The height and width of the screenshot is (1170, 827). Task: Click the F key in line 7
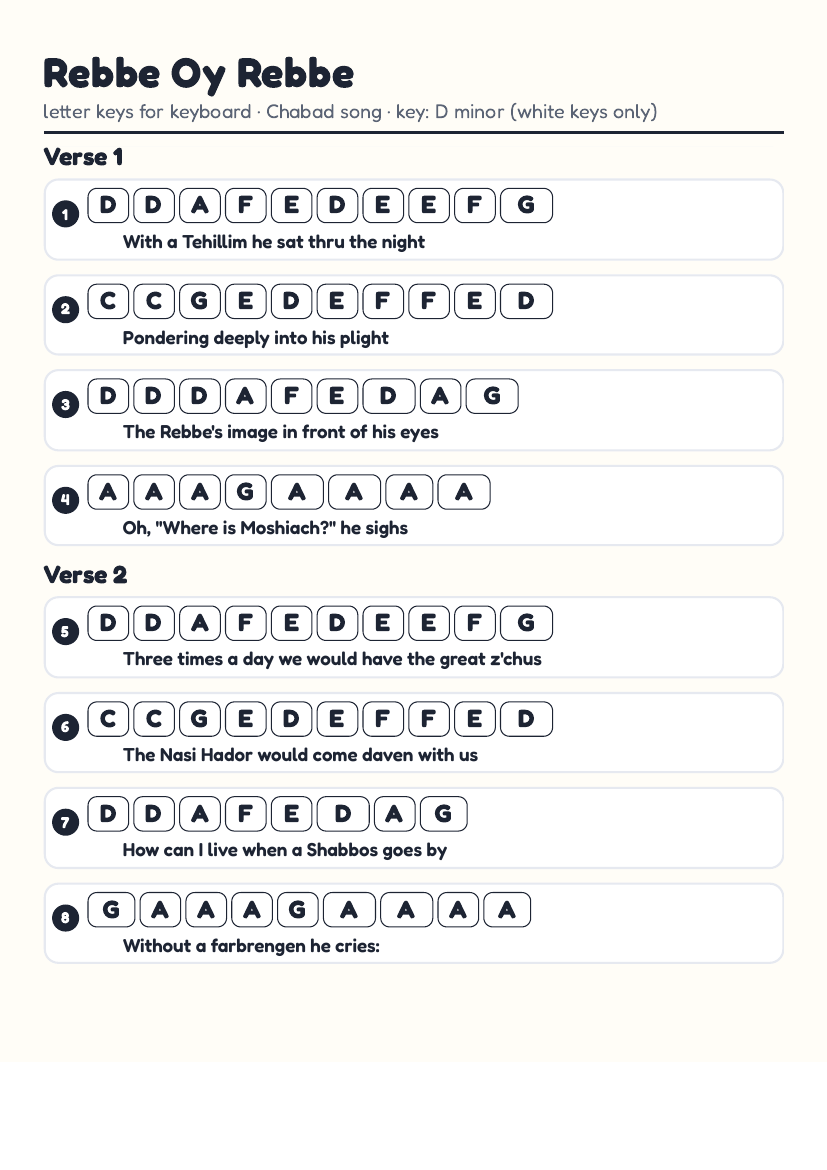point(246,813)
